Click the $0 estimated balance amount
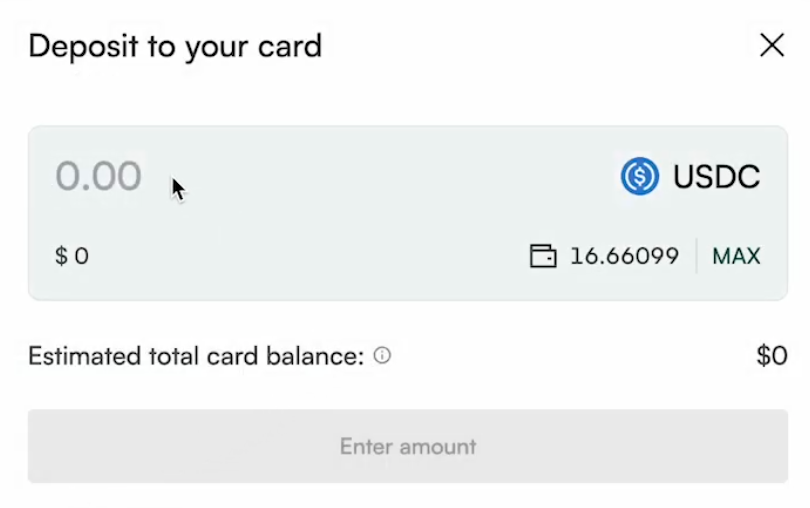 click(x=772, y=356)
